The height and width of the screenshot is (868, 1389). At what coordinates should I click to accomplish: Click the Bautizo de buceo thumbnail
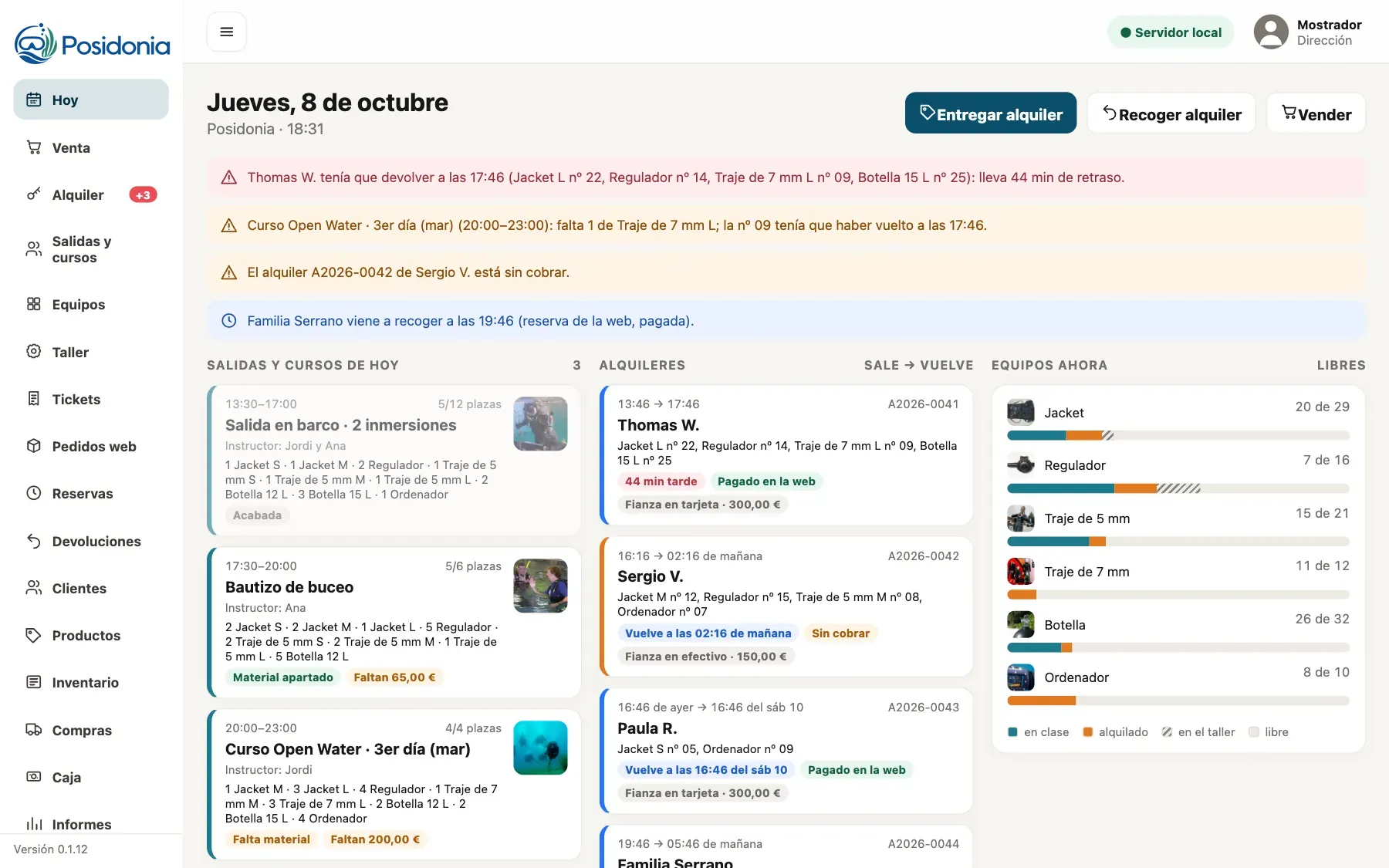pos(540,586)
